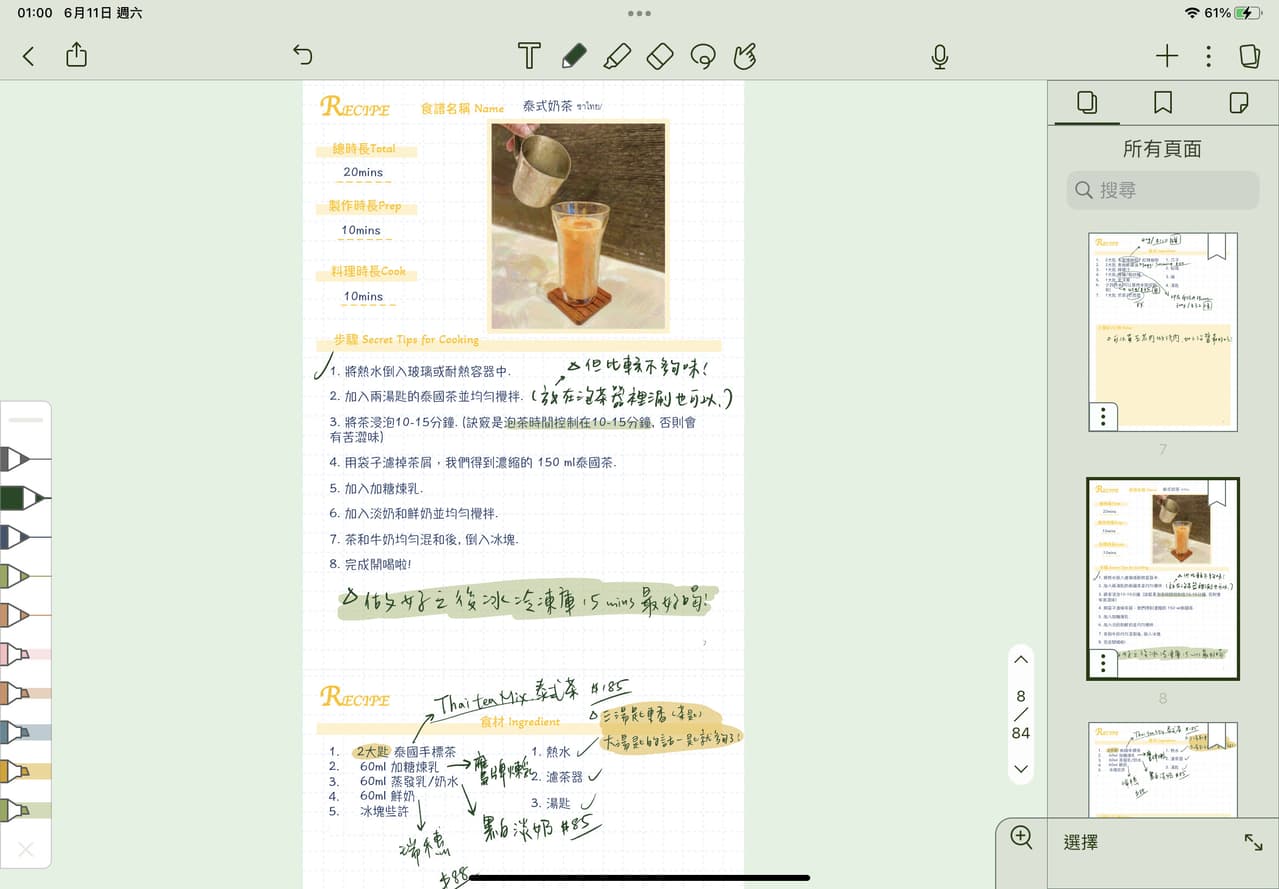Select the Eraser tool
The image size is (1279, 889).
pos(660,56)
